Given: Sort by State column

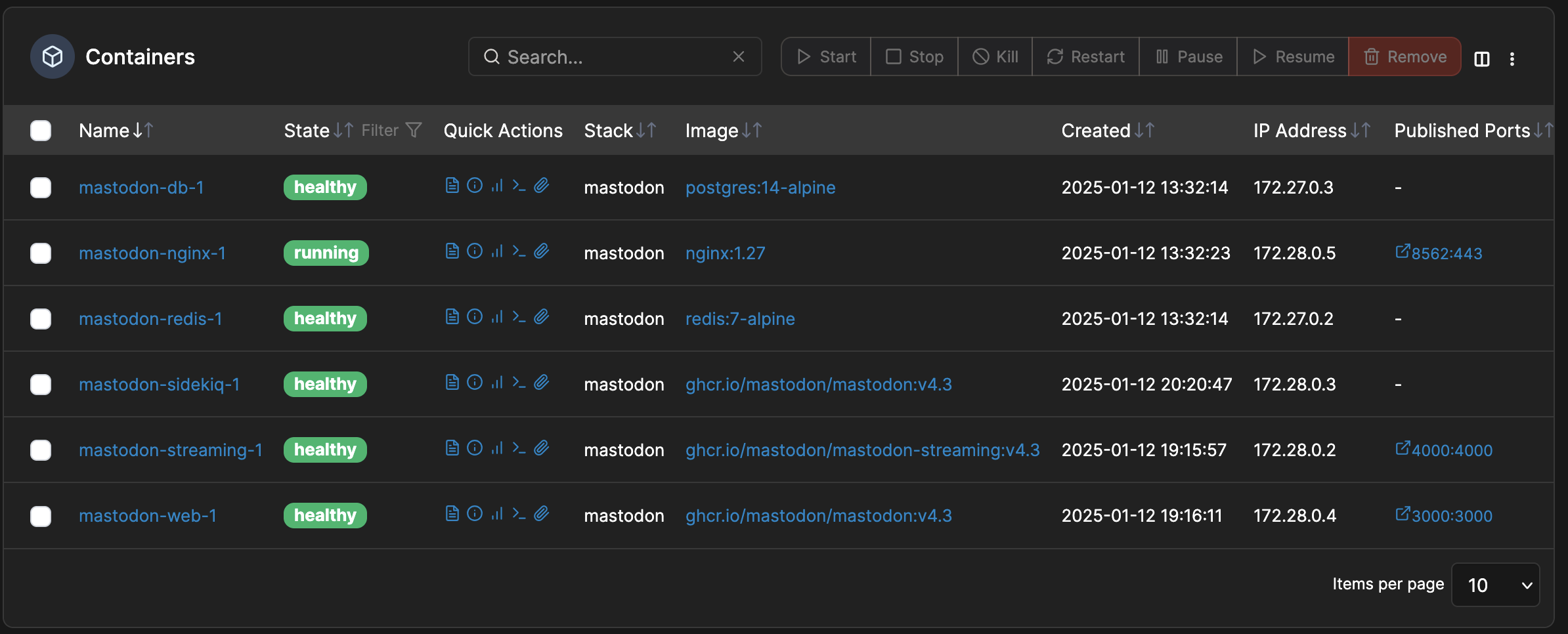Looking at the screenshot, I should click(x=318, y=131).
